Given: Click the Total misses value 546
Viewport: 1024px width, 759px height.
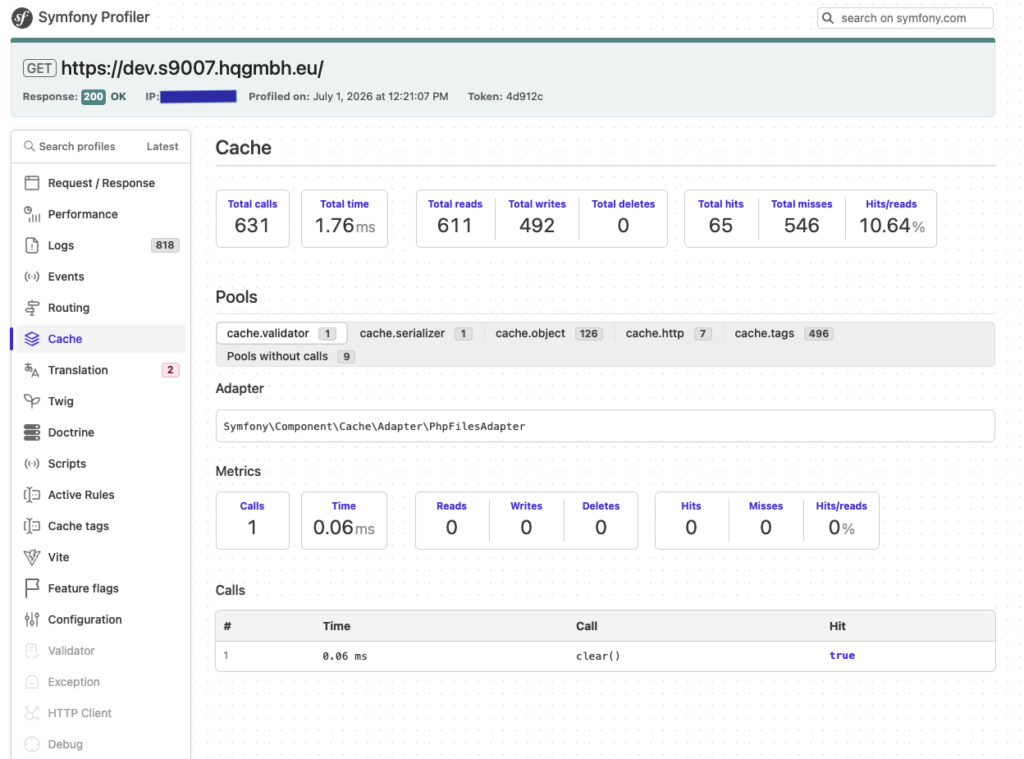Looking at the screenshot, I should (x=801, y=225).
